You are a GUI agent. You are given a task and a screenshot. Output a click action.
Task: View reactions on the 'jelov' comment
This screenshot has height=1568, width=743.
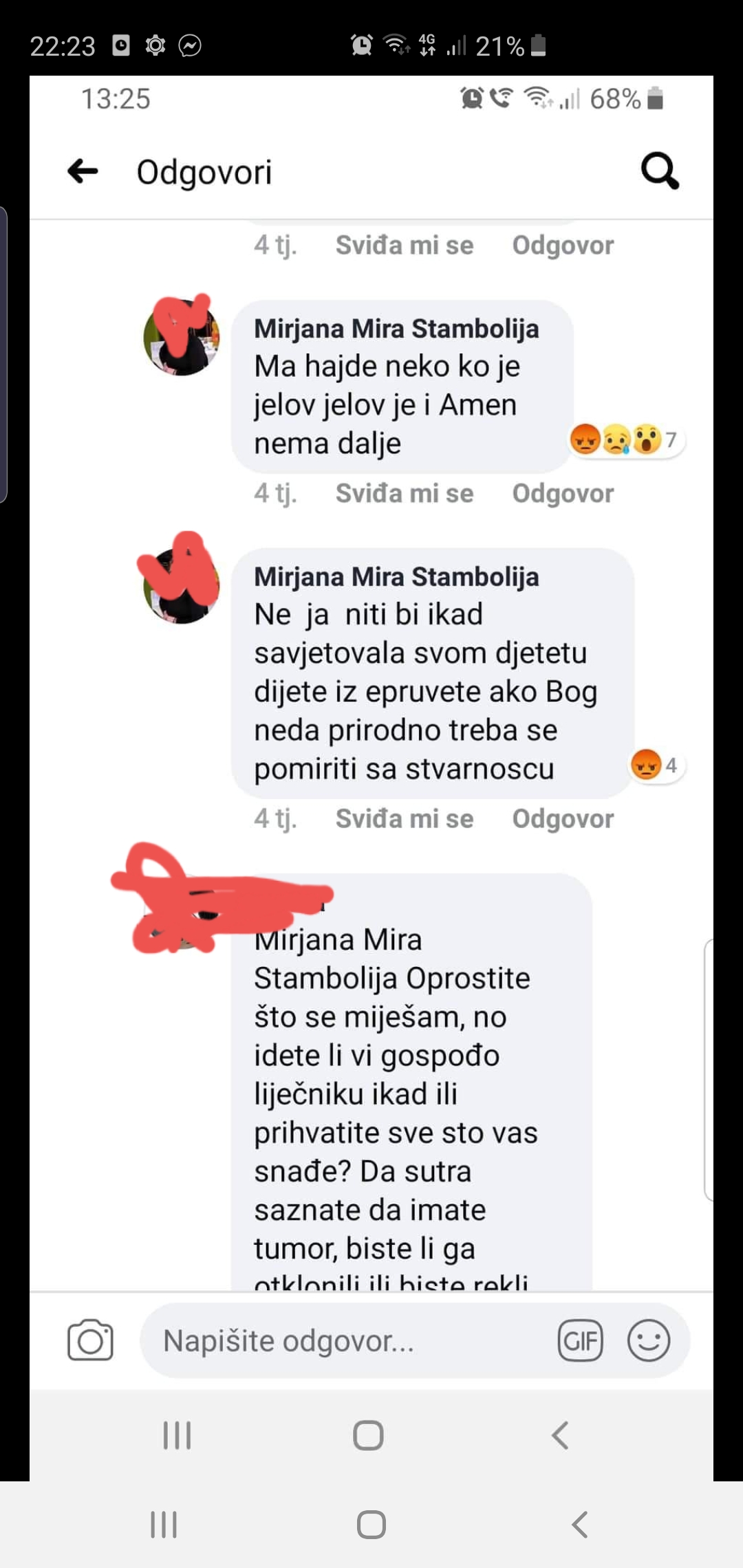click(625, 439)
